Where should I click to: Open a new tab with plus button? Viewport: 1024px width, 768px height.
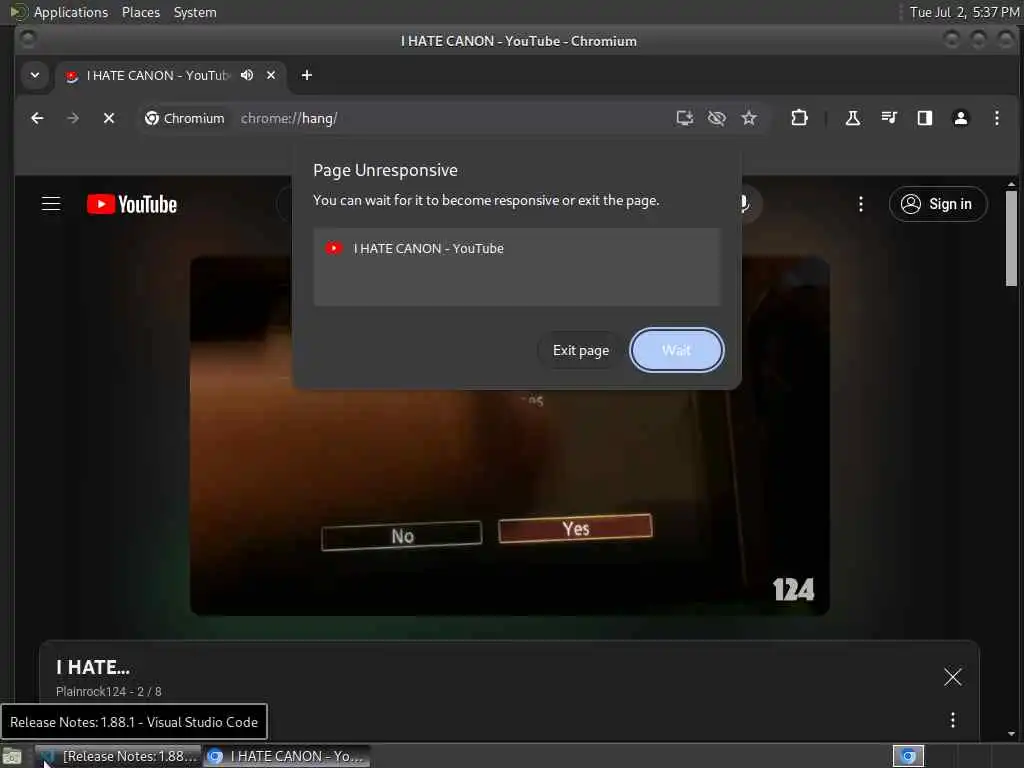coord(306,75)
